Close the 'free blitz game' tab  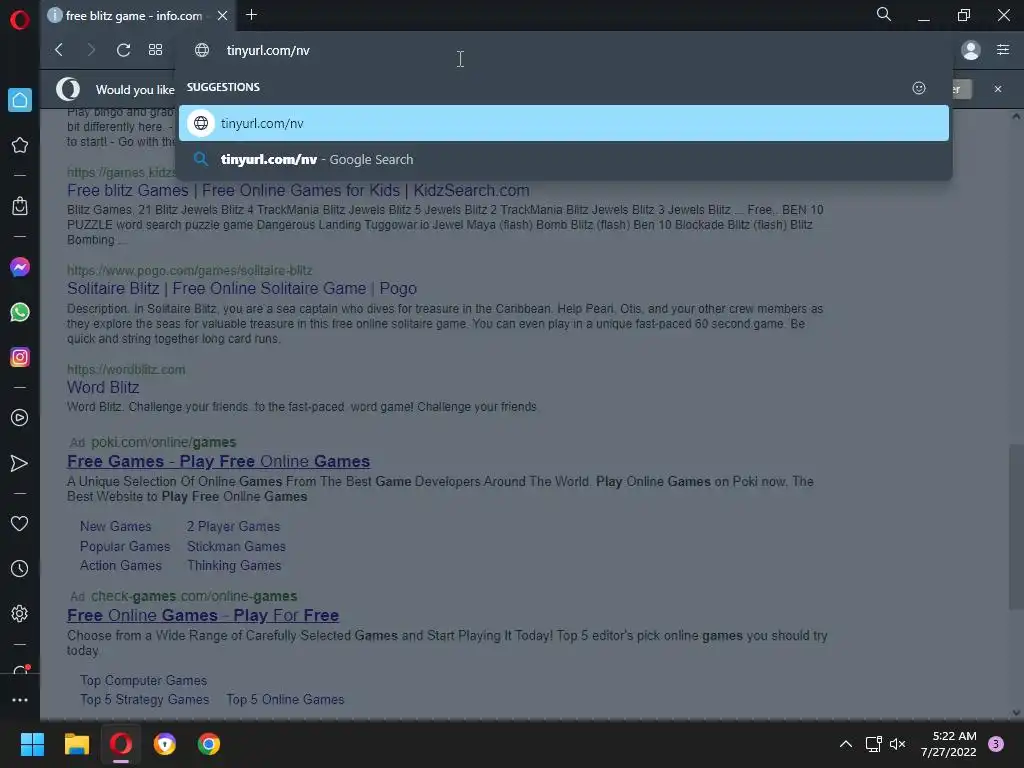222,15
